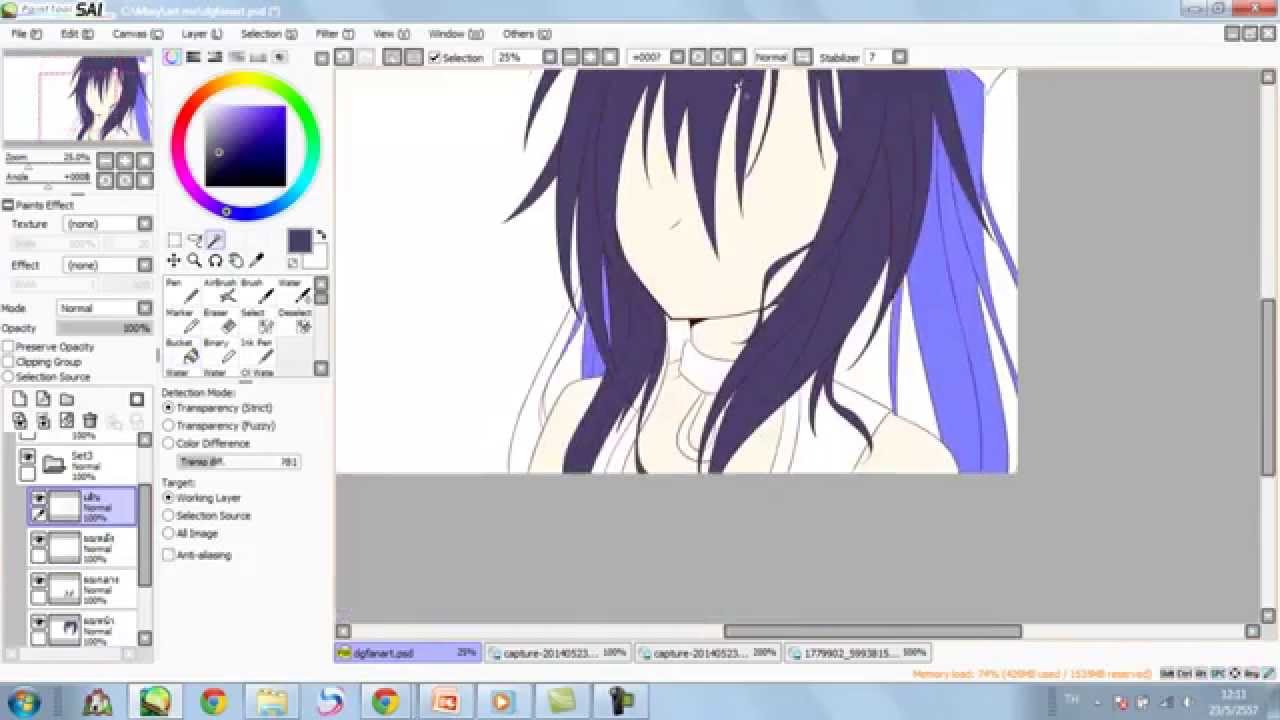Adjust the layer Opacity slider
This screenshot has height=720, width=1280.
104,328
